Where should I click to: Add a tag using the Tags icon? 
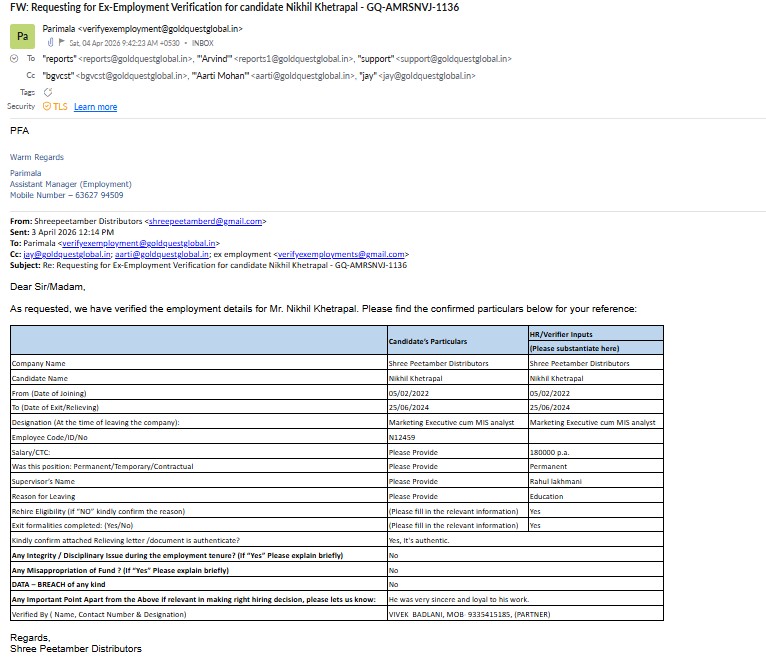pyautogui.click(x=48, y=92)
